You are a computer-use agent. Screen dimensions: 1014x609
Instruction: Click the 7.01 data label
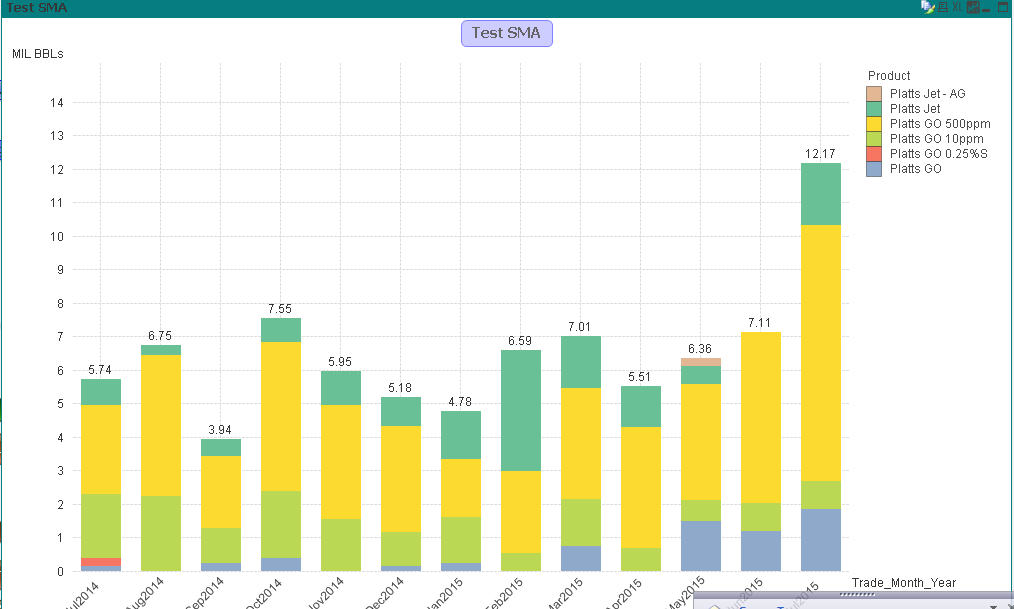pyautogui.click(x=579, y=327)
